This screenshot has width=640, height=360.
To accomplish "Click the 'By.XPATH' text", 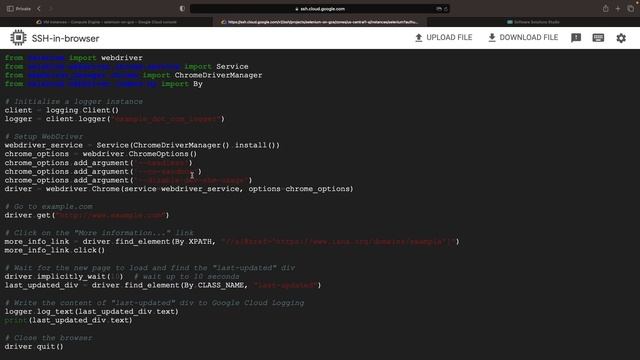I will point(193,242).
